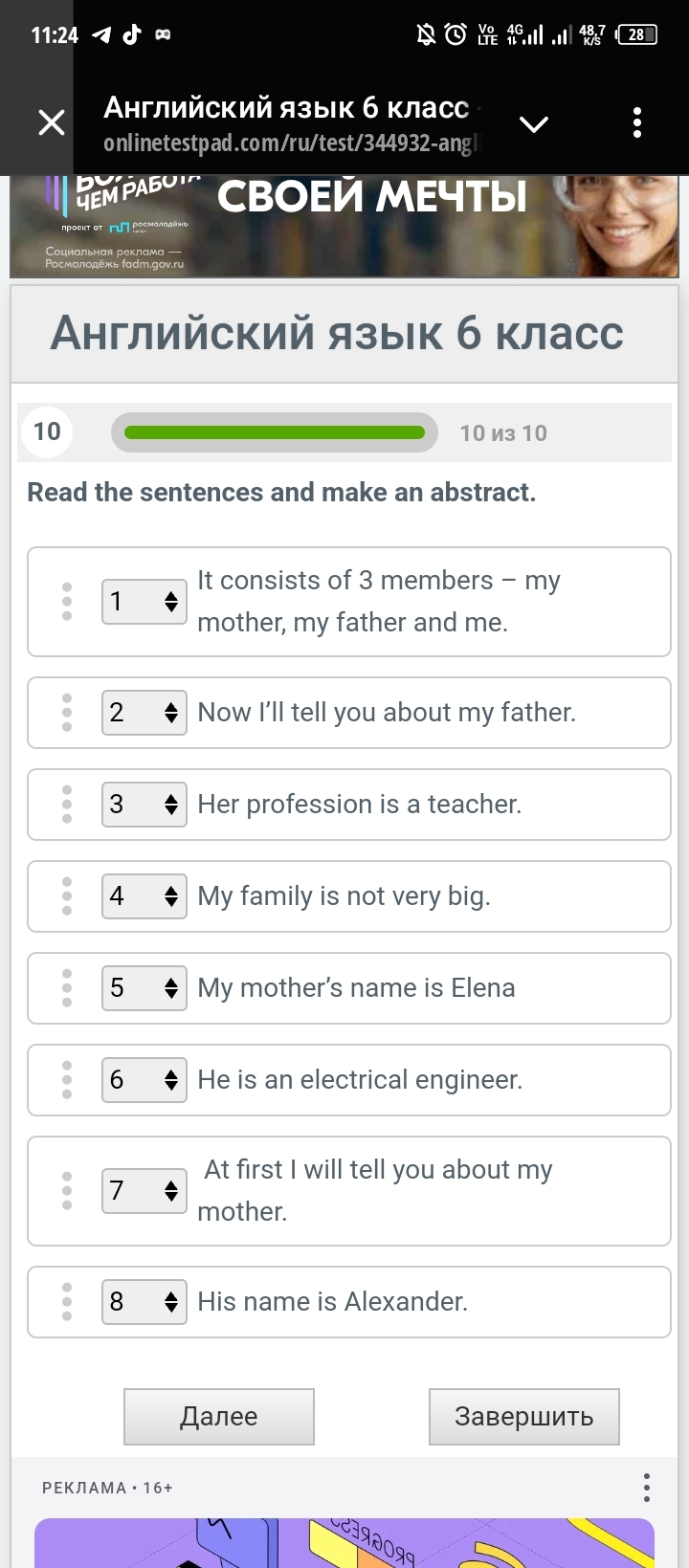Open order dropdown for 'My mother's name is Elena'
Viewport: 689px width, 1568px height.
click(x=144, y=988)
